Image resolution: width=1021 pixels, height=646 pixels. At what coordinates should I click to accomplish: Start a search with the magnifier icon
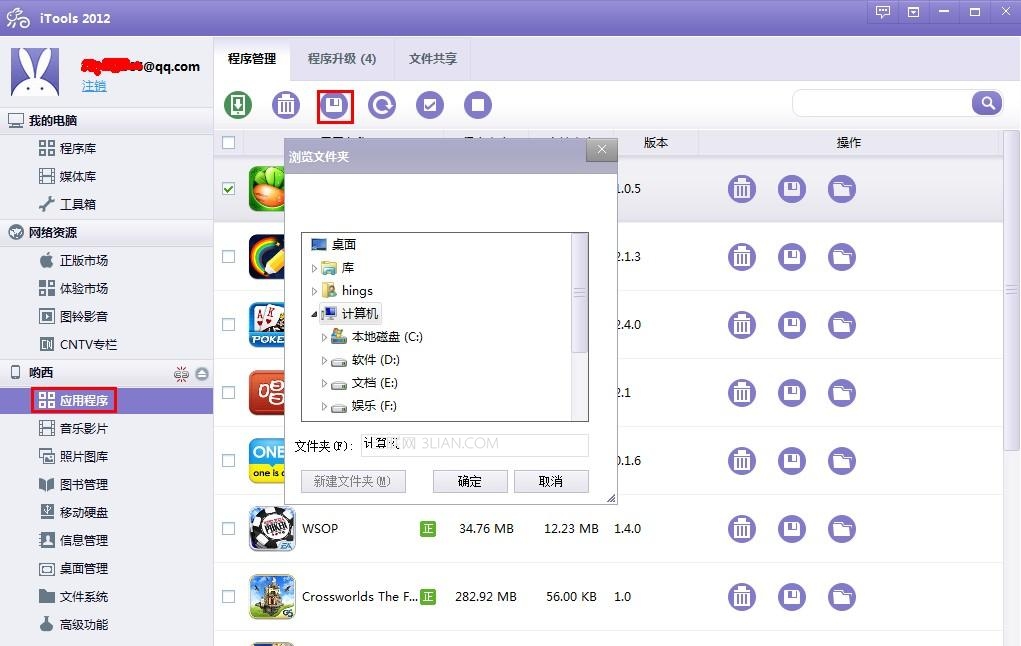(x=986, y=102)
